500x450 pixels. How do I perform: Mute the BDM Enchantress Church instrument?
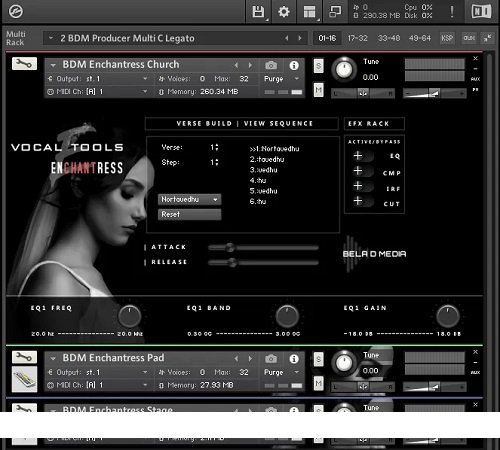click(319, 89)
